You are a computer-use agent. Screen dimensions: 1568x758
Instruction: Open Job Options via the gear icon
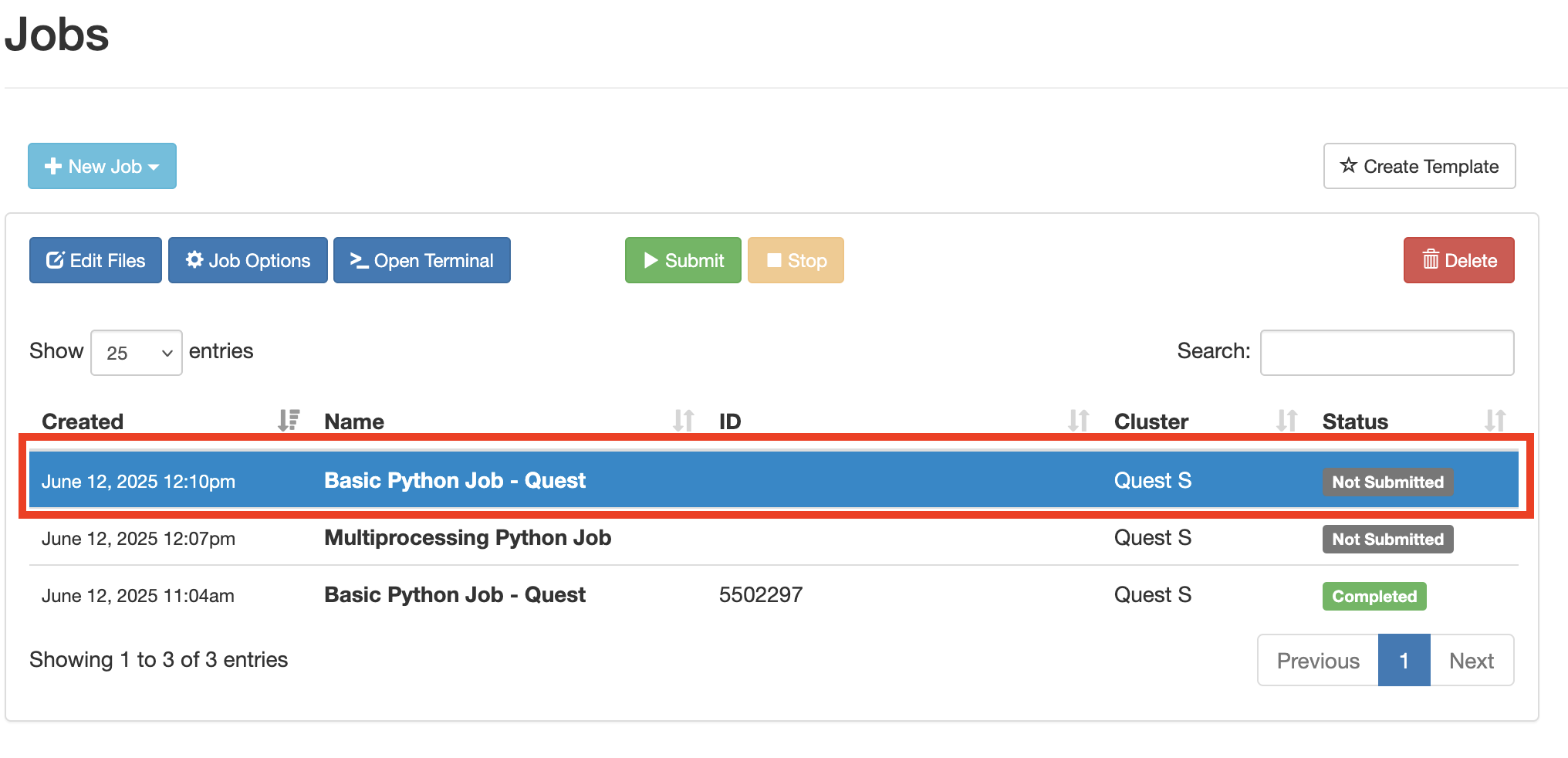coord(194,260)
